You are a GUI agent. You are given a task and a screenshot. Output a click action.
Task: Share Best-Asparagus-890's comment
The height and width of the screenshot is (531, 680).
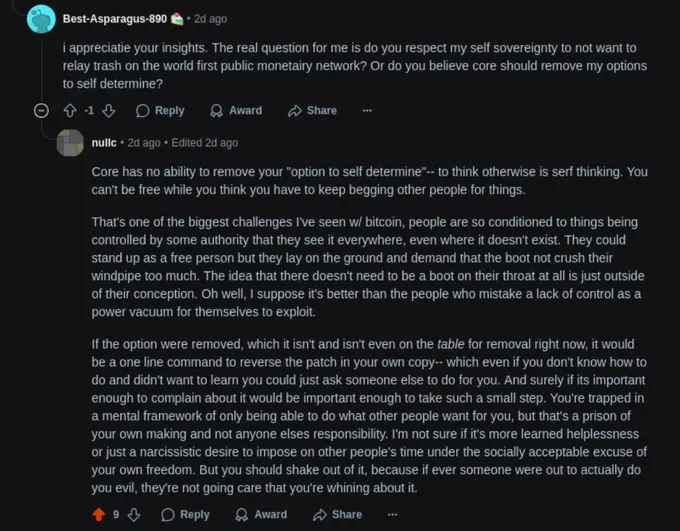(312, 111)
